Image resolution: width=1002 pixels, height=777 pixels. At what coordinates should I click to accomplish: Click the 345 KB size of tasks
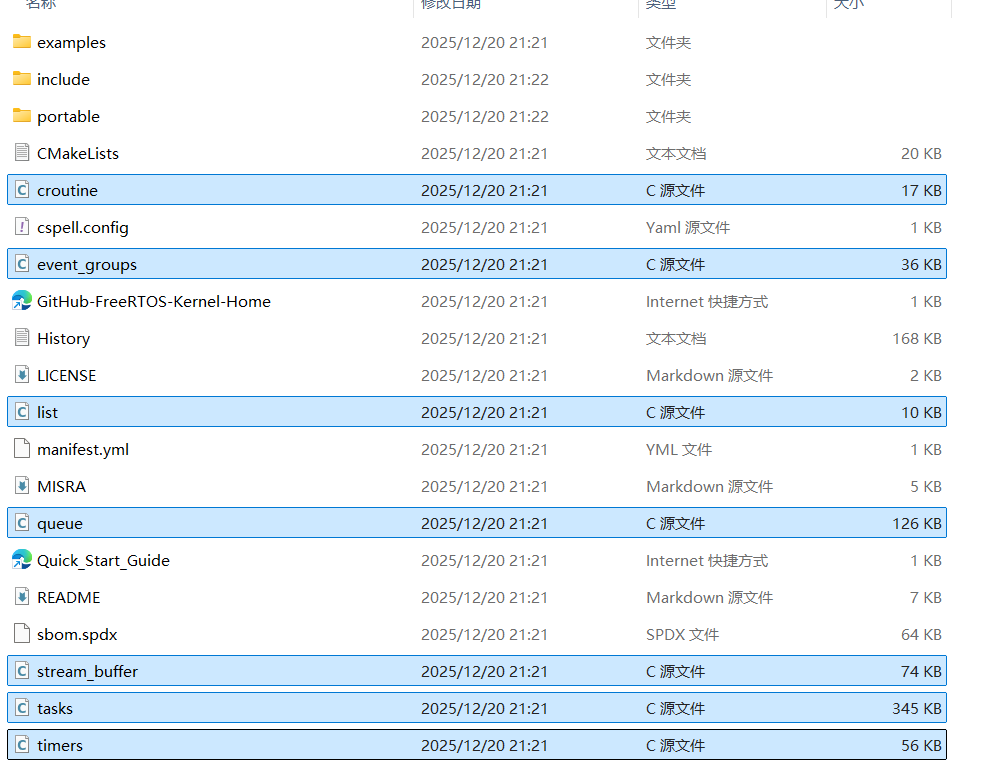pos(917,709)
